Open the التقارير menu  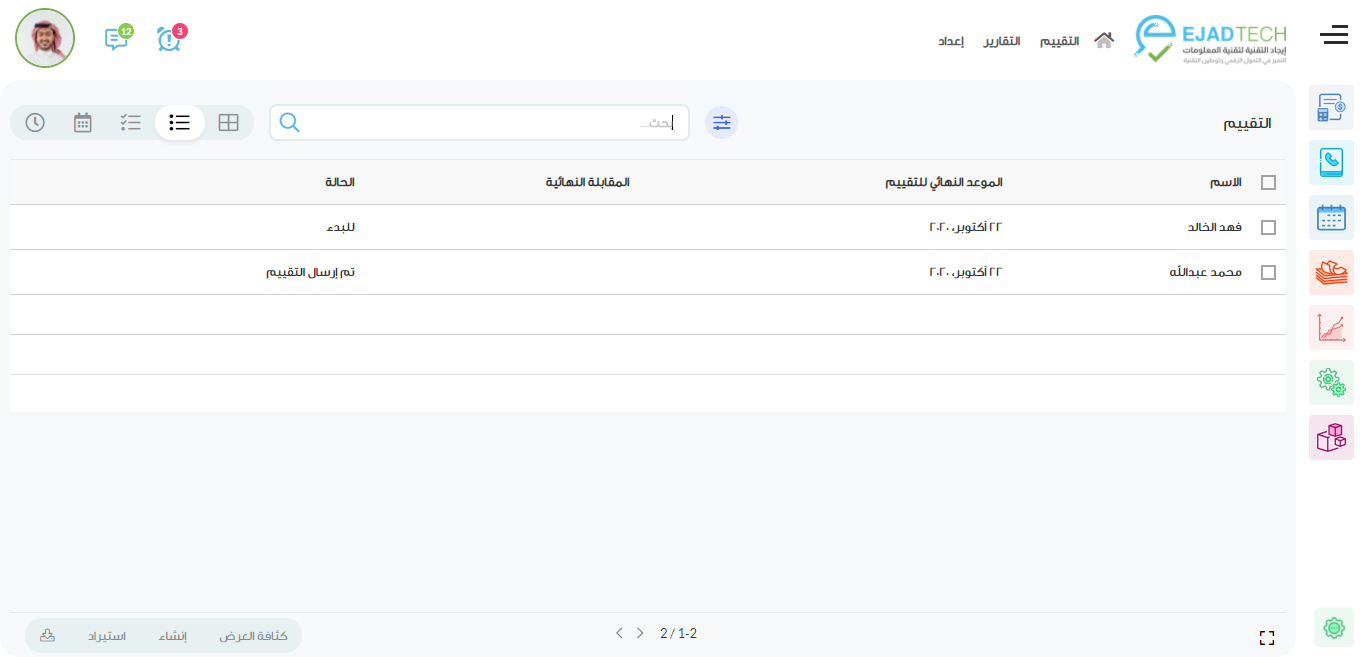1001,41
